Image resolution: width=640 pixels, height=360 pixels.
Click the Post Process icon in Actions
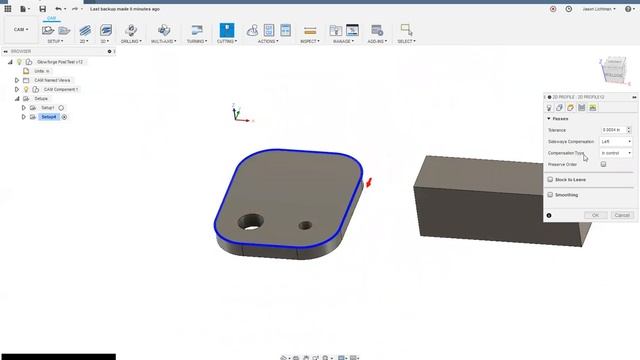(x=269, y=30)
